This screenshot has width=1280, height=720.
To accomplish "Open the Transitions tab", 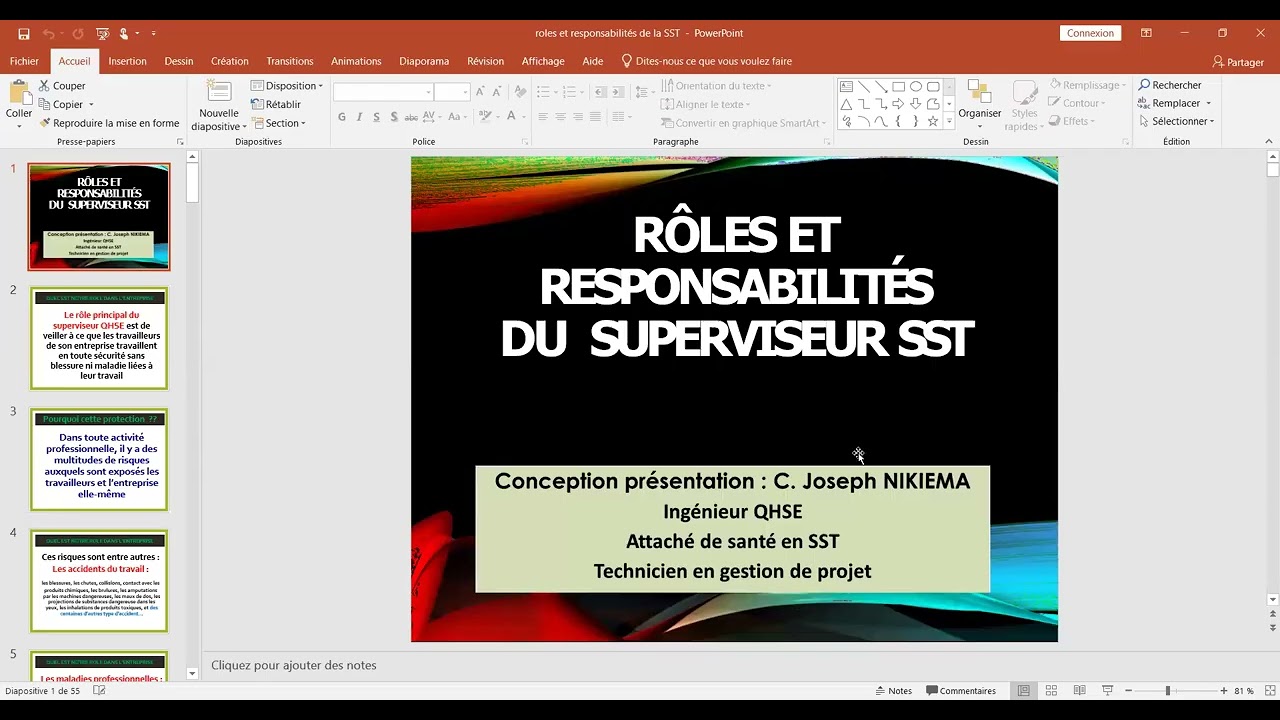I will (x=290, y=61).
